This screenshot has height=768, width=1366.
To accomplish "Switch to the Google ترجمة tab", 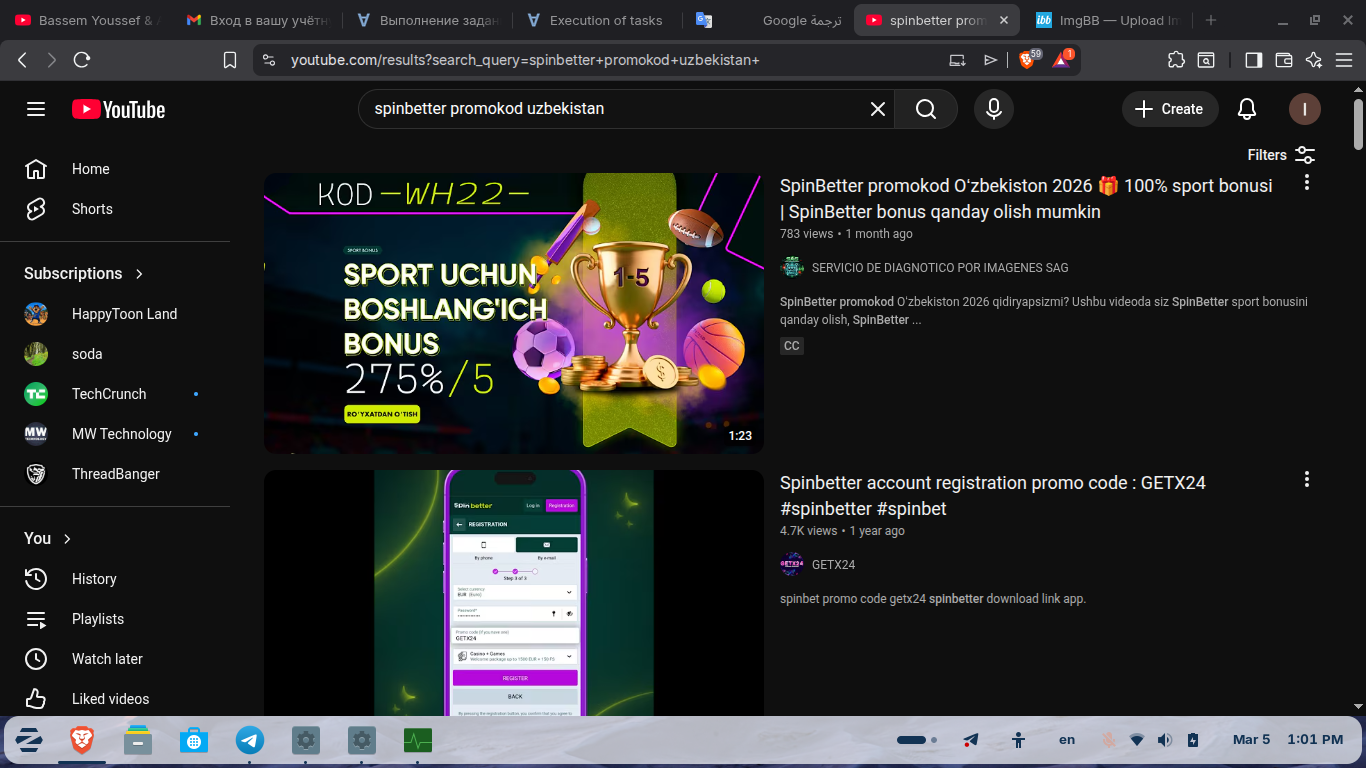I will point(768,20).
